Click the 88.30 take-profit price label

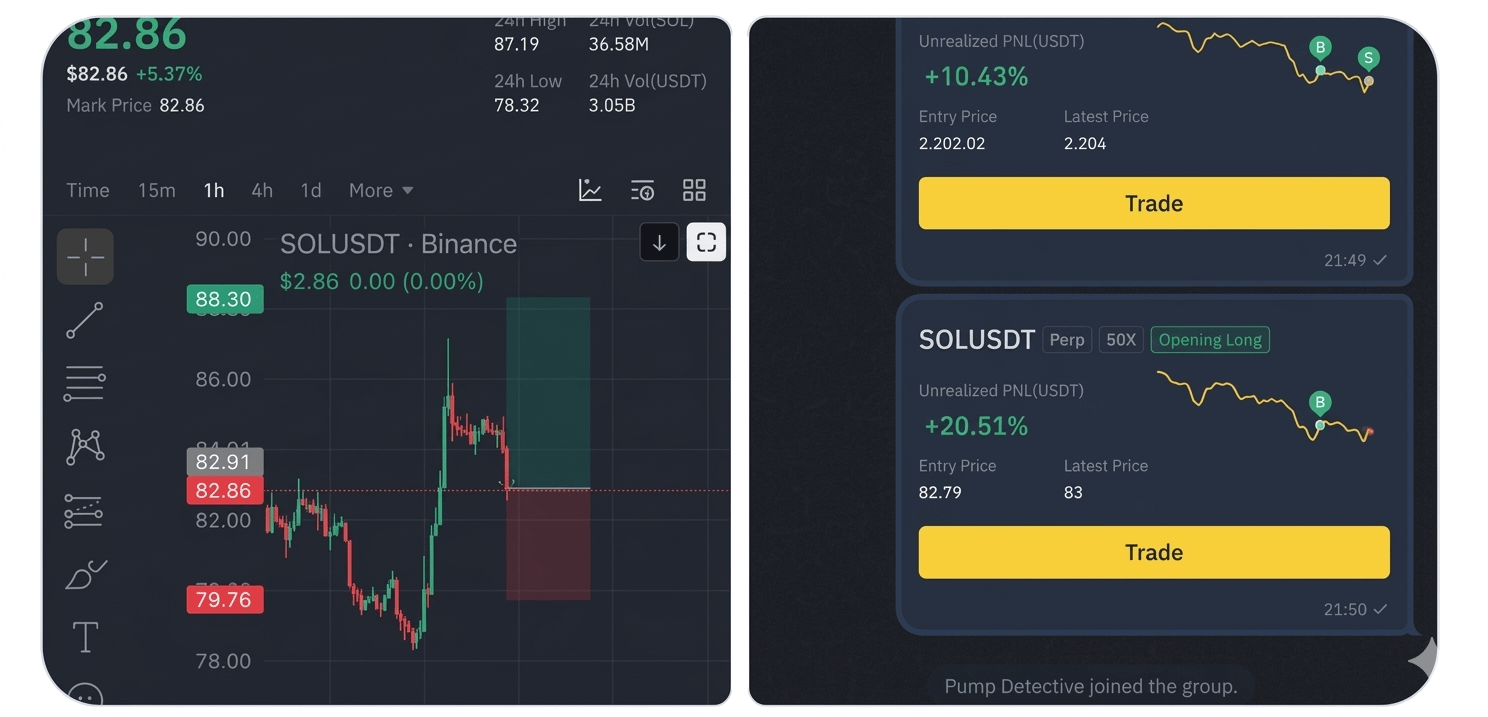224,299
